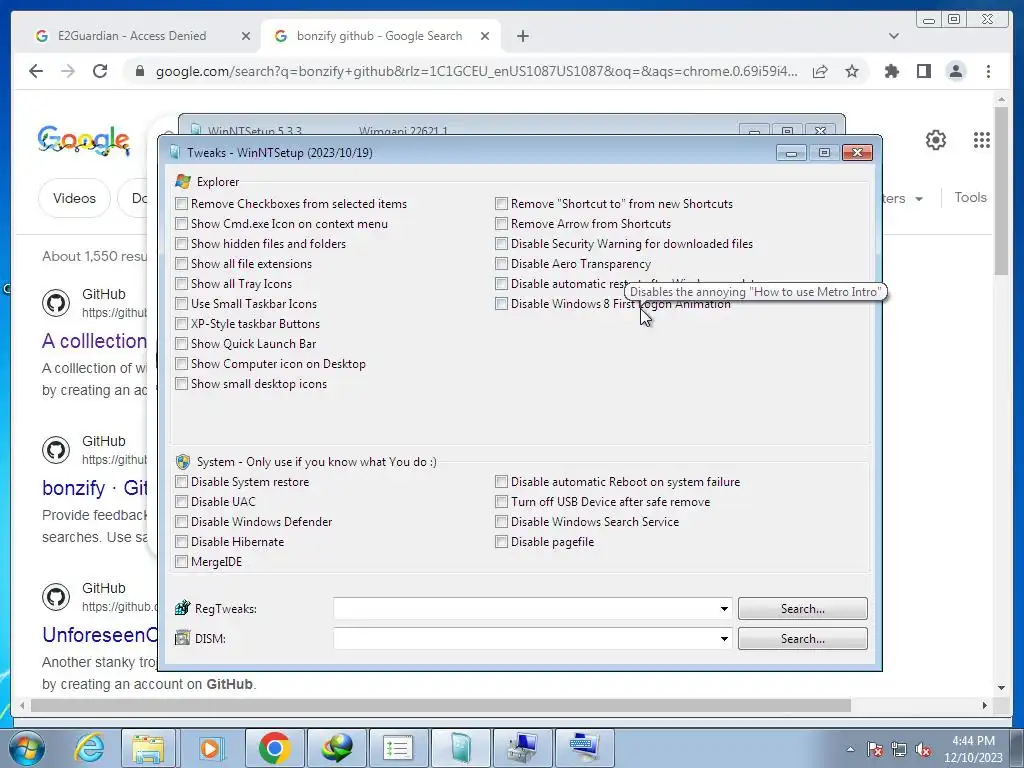Check Disable Windows Defender
Image resolution: width=1024 pixels, height=768 pixels.
[x=182, y=522]
